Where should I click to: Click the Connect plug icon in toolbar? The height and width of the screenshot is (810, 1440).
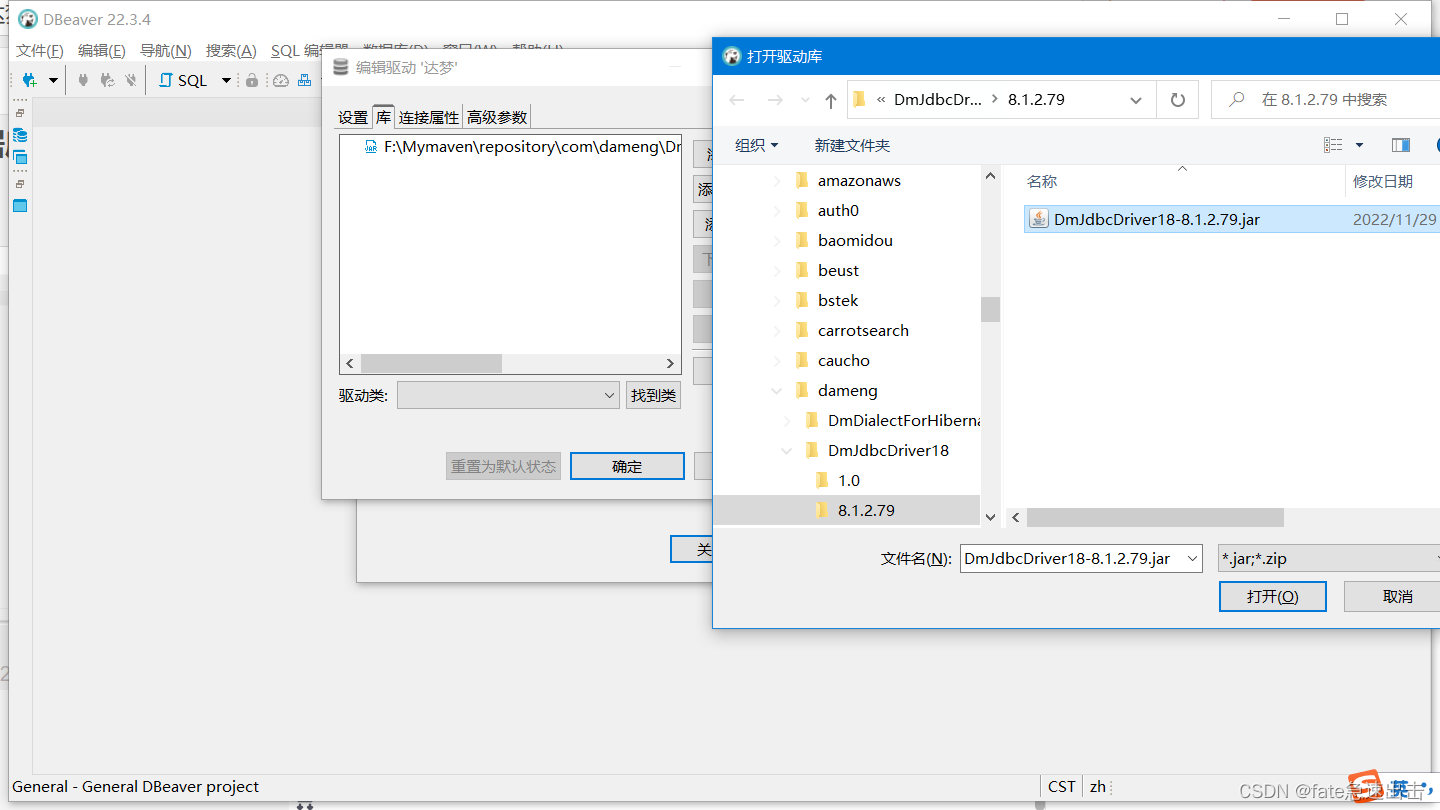click(83, 80)
